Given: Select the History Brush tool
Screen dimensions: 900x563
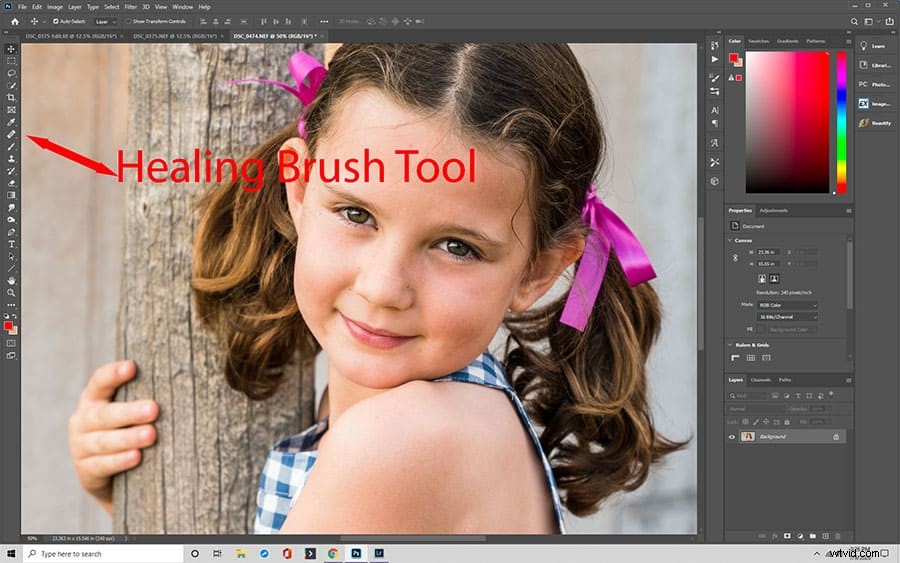Looking at the screenshot, I should (11, 171).
